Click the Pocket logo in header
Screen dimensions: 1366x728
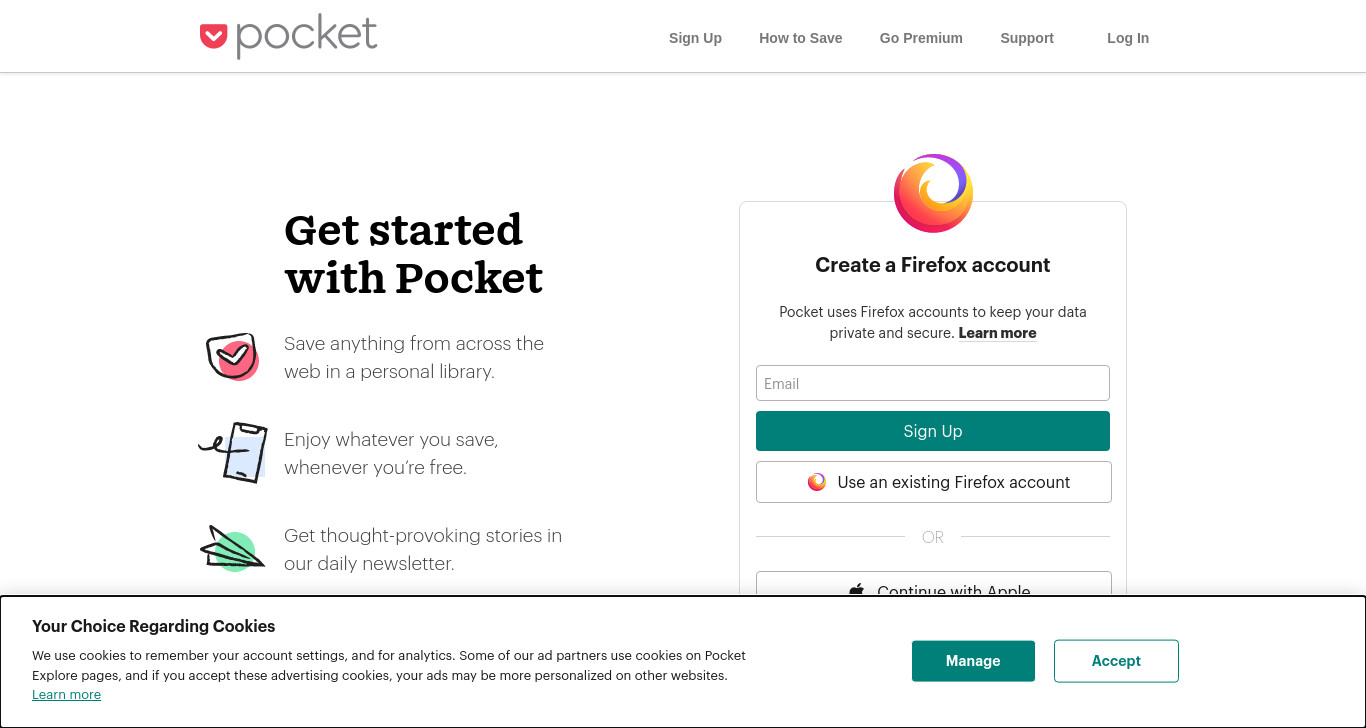coord(288,37)
